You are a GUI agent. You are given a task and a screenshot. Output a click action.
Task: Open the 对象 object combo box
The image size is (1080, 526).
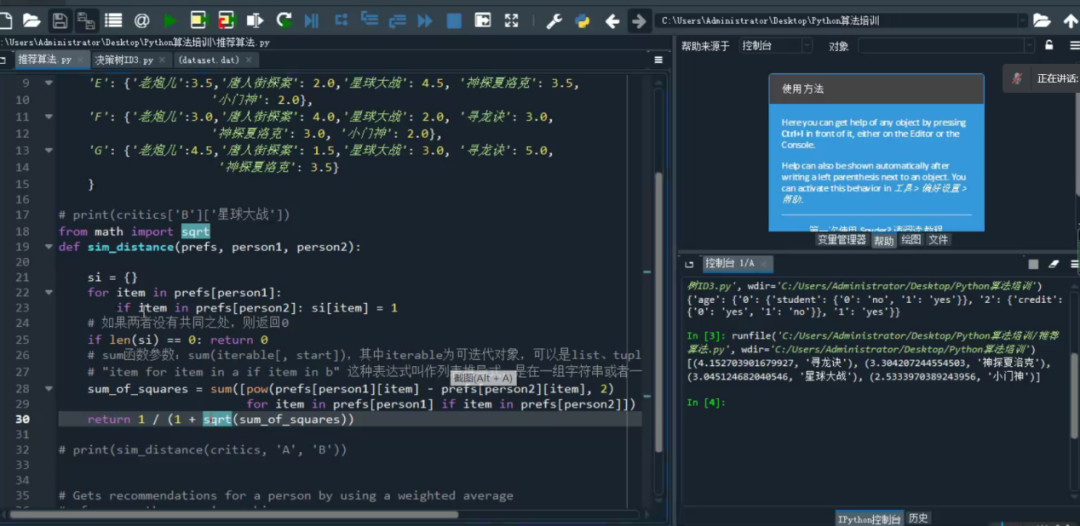[x=944, y=46]
